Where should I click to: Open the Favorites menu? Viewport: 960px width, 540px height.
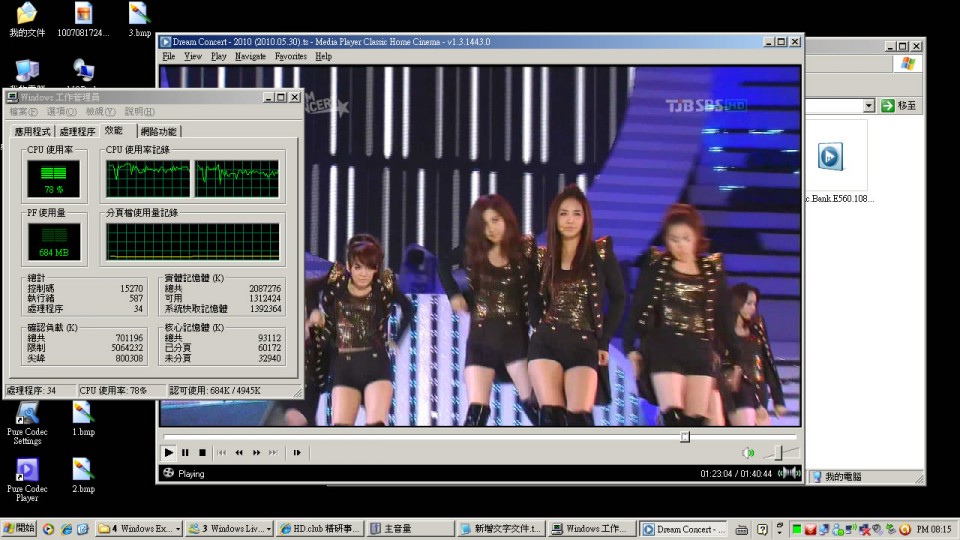coord(290,57)
